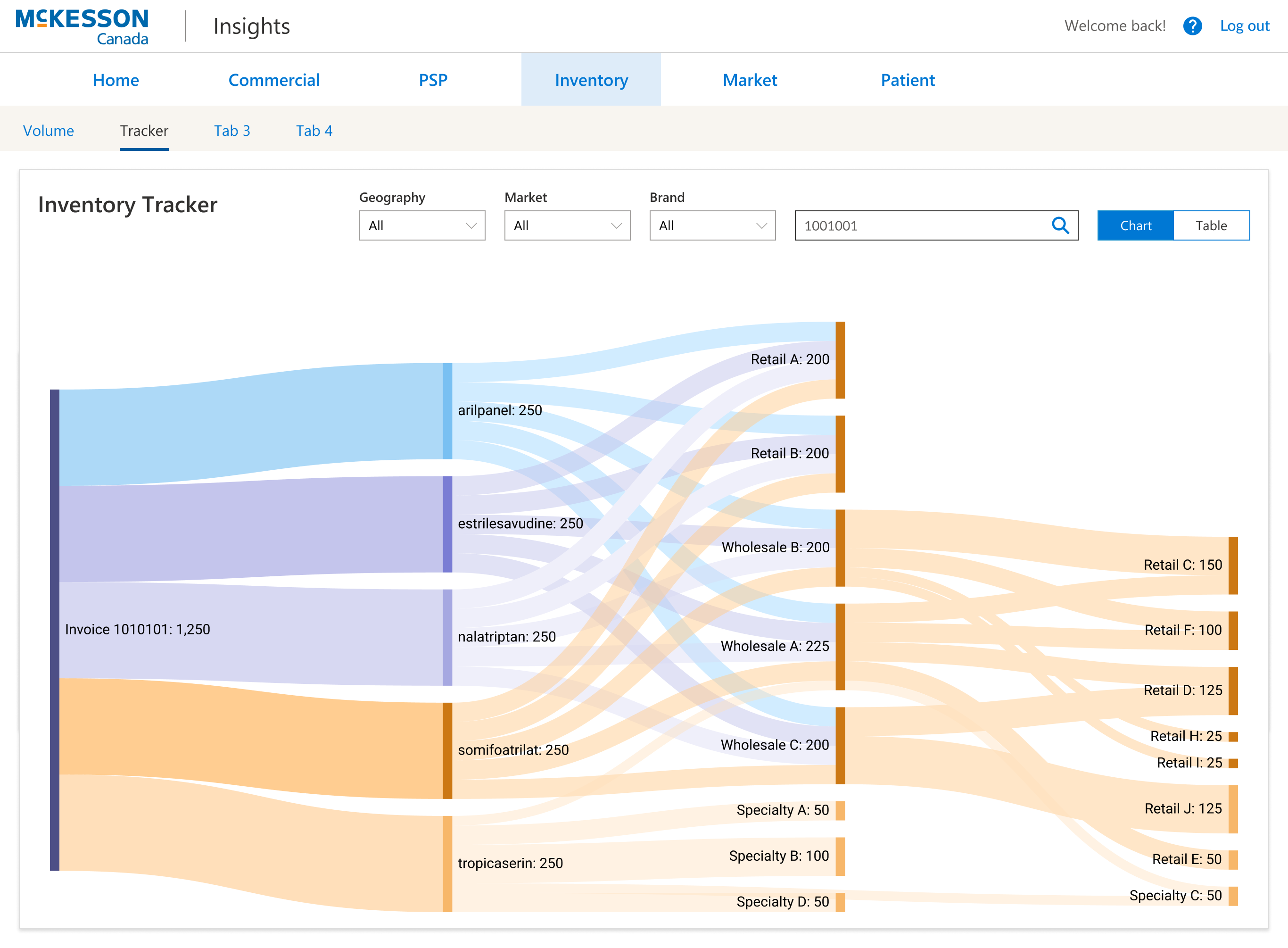Open the Tab 3 sub-tab
The image size is (1288, 948).
[231, 131]
